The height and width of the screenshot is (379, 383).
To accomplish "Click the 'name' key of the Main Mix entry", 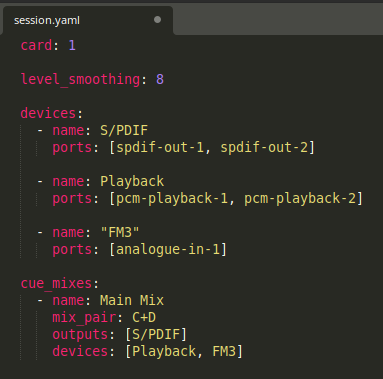I will click(x=68, y=300).
